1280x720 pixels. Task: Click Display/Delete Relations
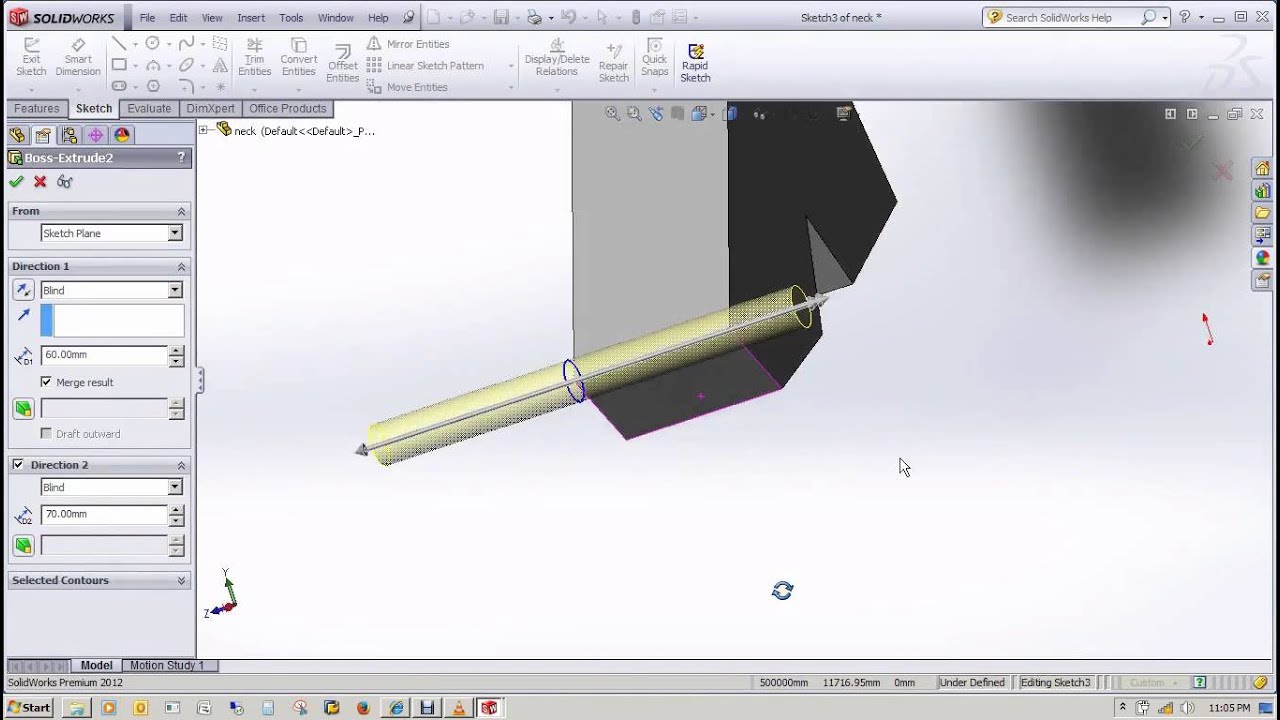[x=556, y=57]
